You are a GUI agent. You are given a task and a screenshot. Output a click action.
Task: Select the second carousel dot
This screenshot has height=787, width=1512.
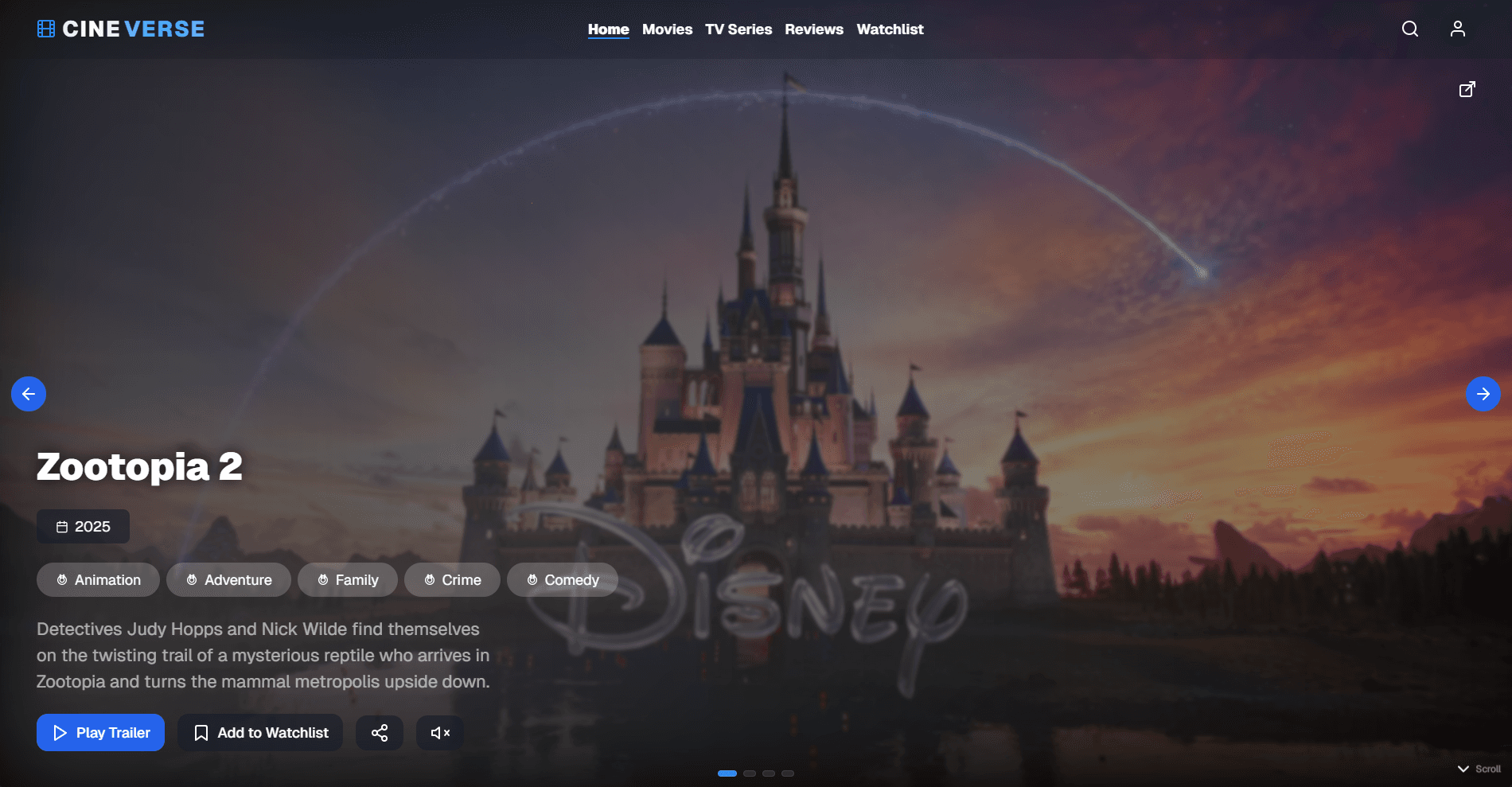(x=750, y=773)
